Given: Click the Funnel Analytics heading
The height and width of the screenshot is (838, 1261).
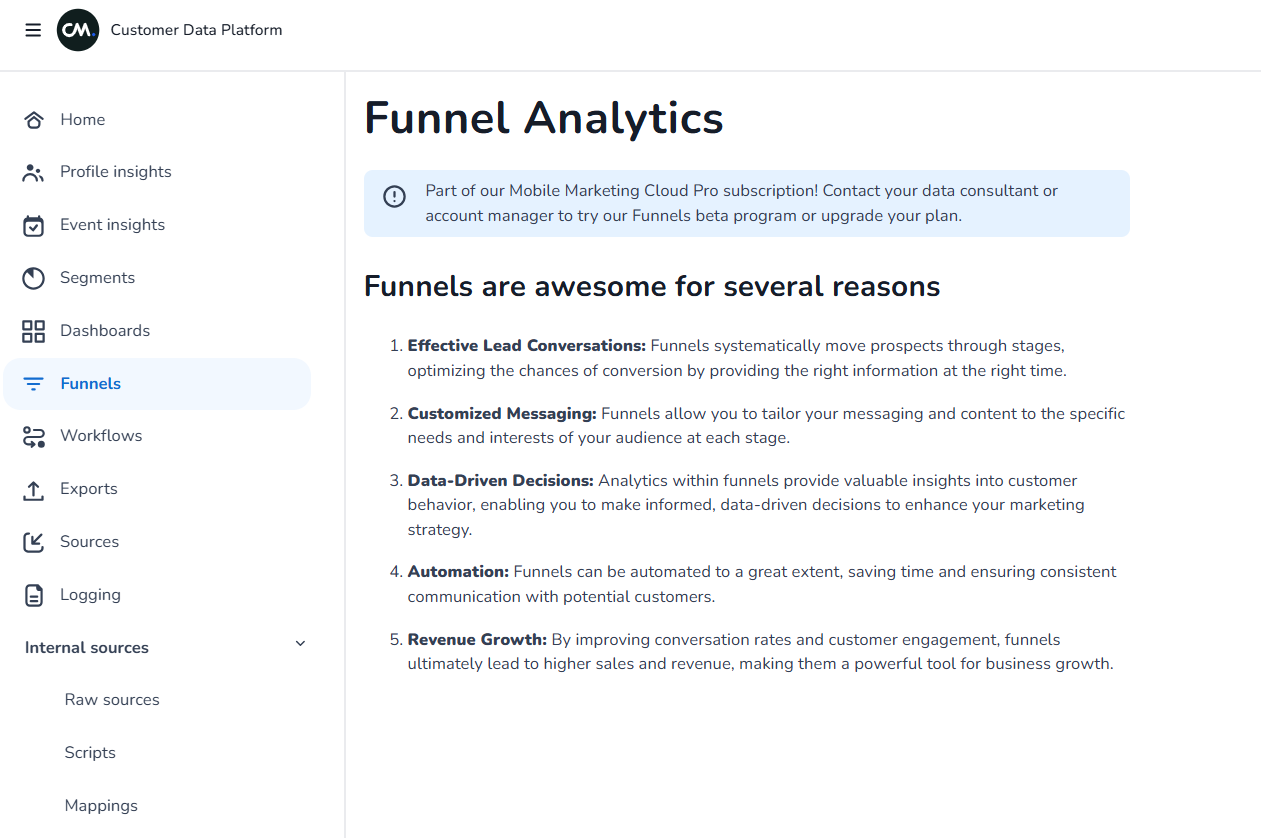Looking at the screenshot, I should pyautogui.click(x=543, y=118).
